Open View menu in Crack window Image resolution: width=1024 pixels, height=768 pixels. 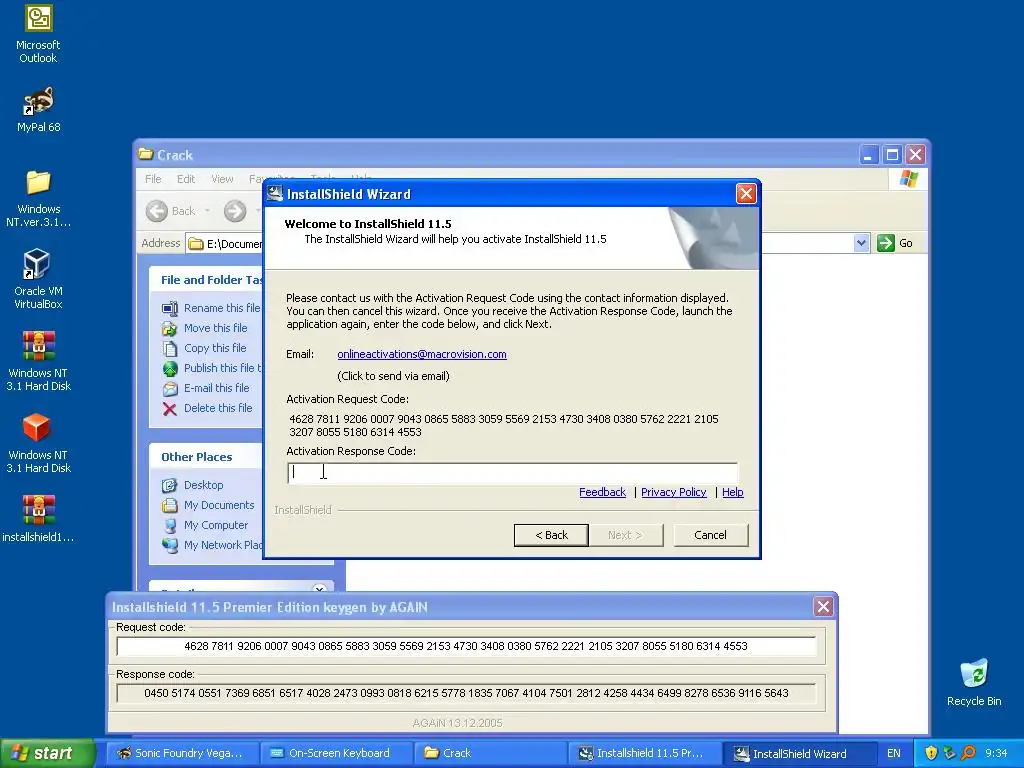pos(222,179)
